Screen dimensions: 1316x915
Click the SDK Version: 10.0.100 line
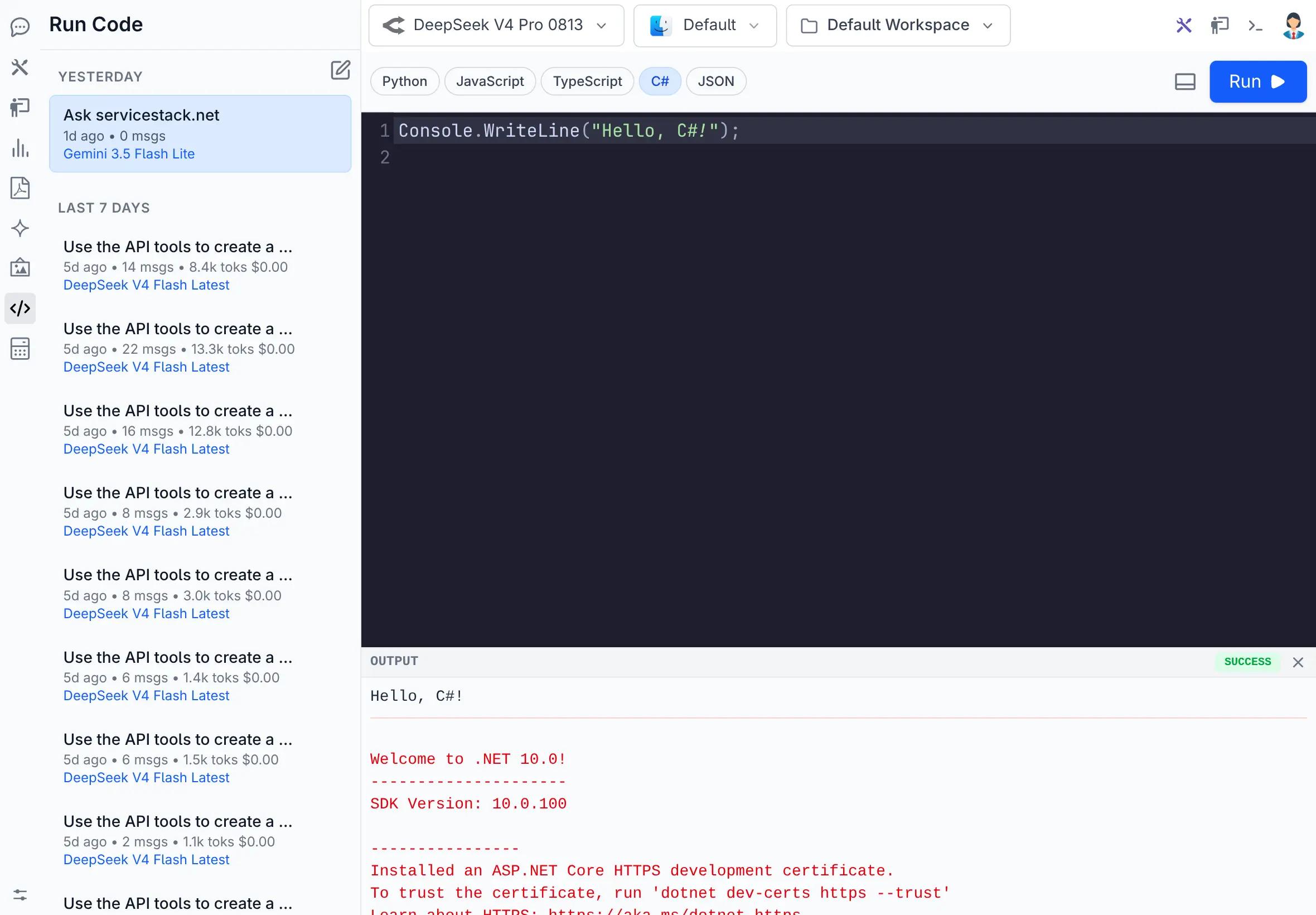(x=468, y=804)
